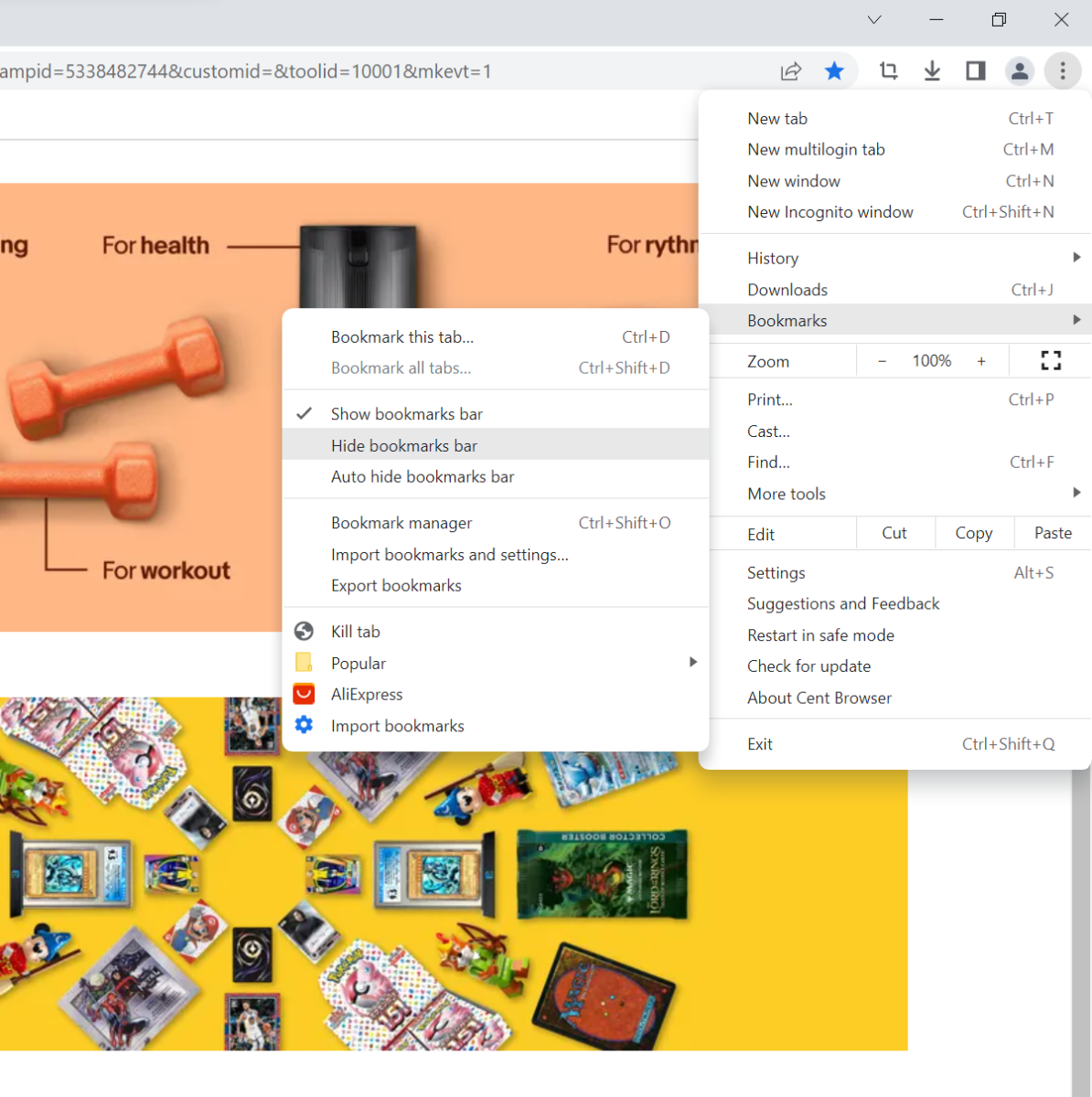Click the side panel icon
Image resolution: width=1092 pixels, height=1097 pixels.
click(x=975, y=70)
